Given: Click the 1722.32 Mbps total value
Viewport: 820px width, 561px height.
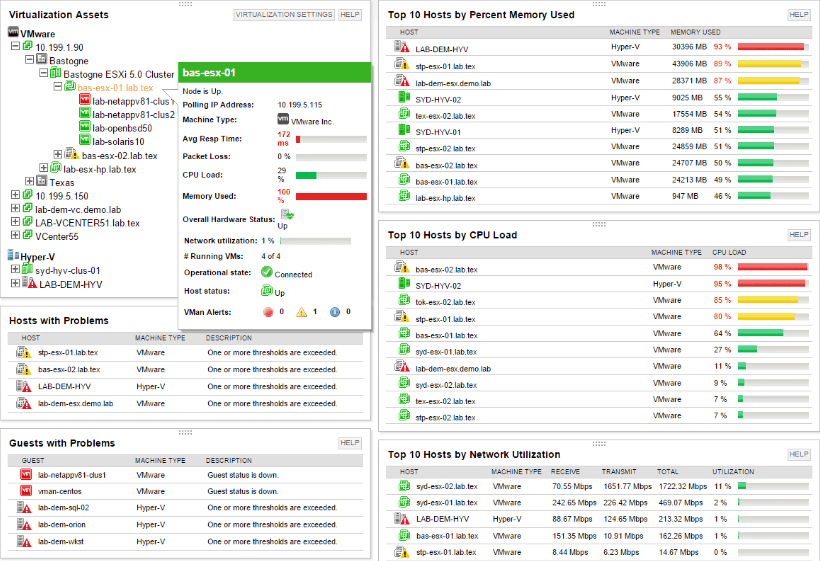Looking at the screenshot, I should (x=682, y=486).
